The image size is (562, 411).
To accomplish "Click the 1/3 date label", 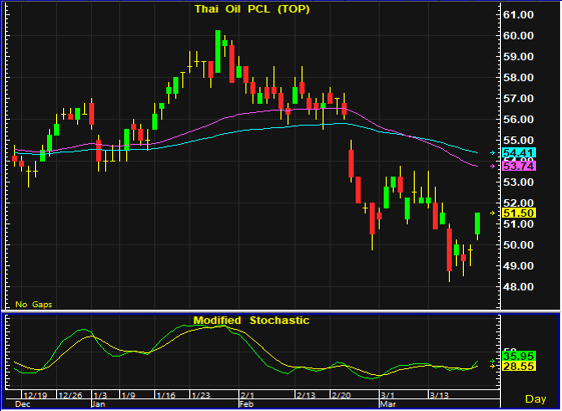I will (100, 395).
